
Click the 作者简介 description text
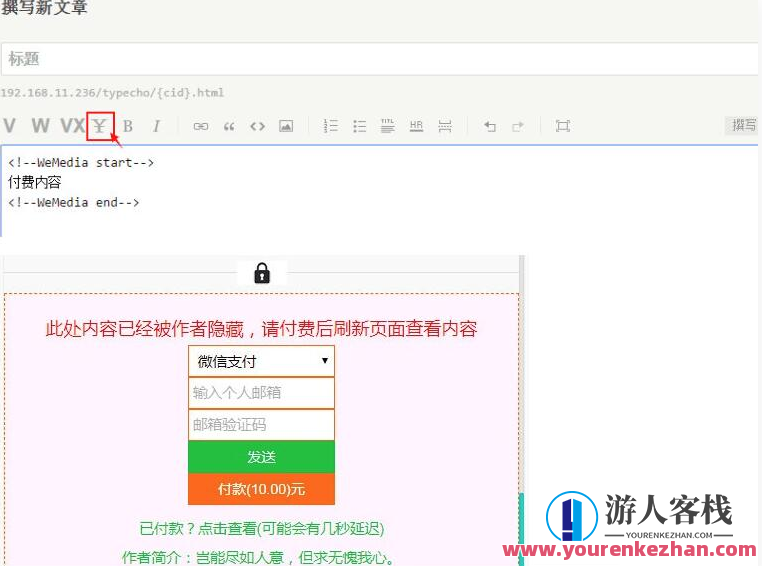[x=258, y=557]
